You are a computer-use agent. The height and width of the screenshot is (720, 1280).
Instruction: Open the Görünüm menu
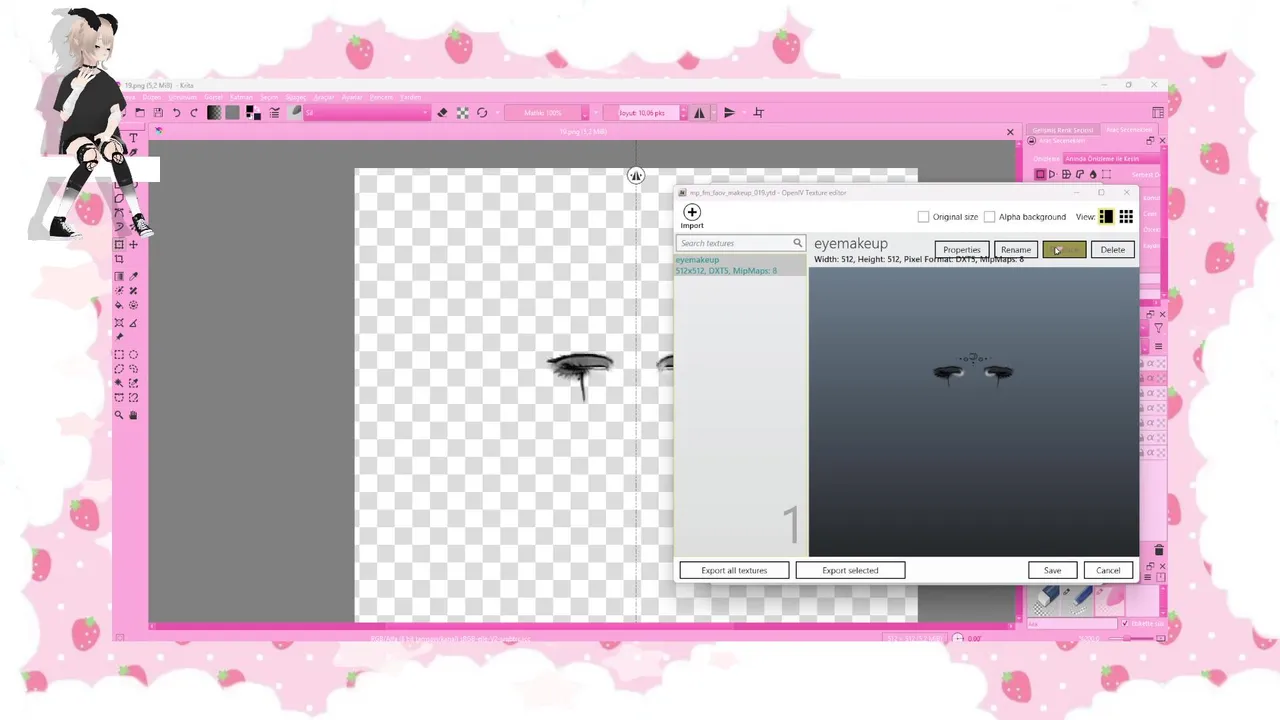click(x=183, y=97)
